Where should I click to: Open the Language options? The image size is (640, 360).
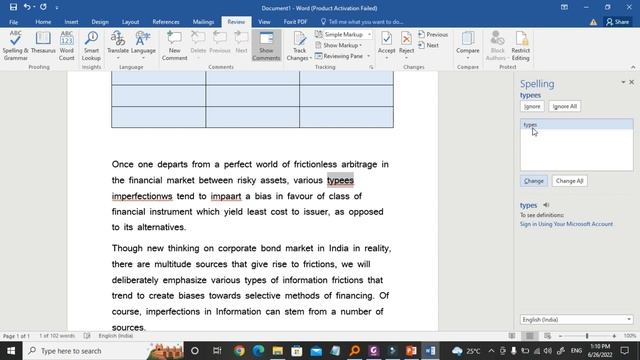point(143,46)
